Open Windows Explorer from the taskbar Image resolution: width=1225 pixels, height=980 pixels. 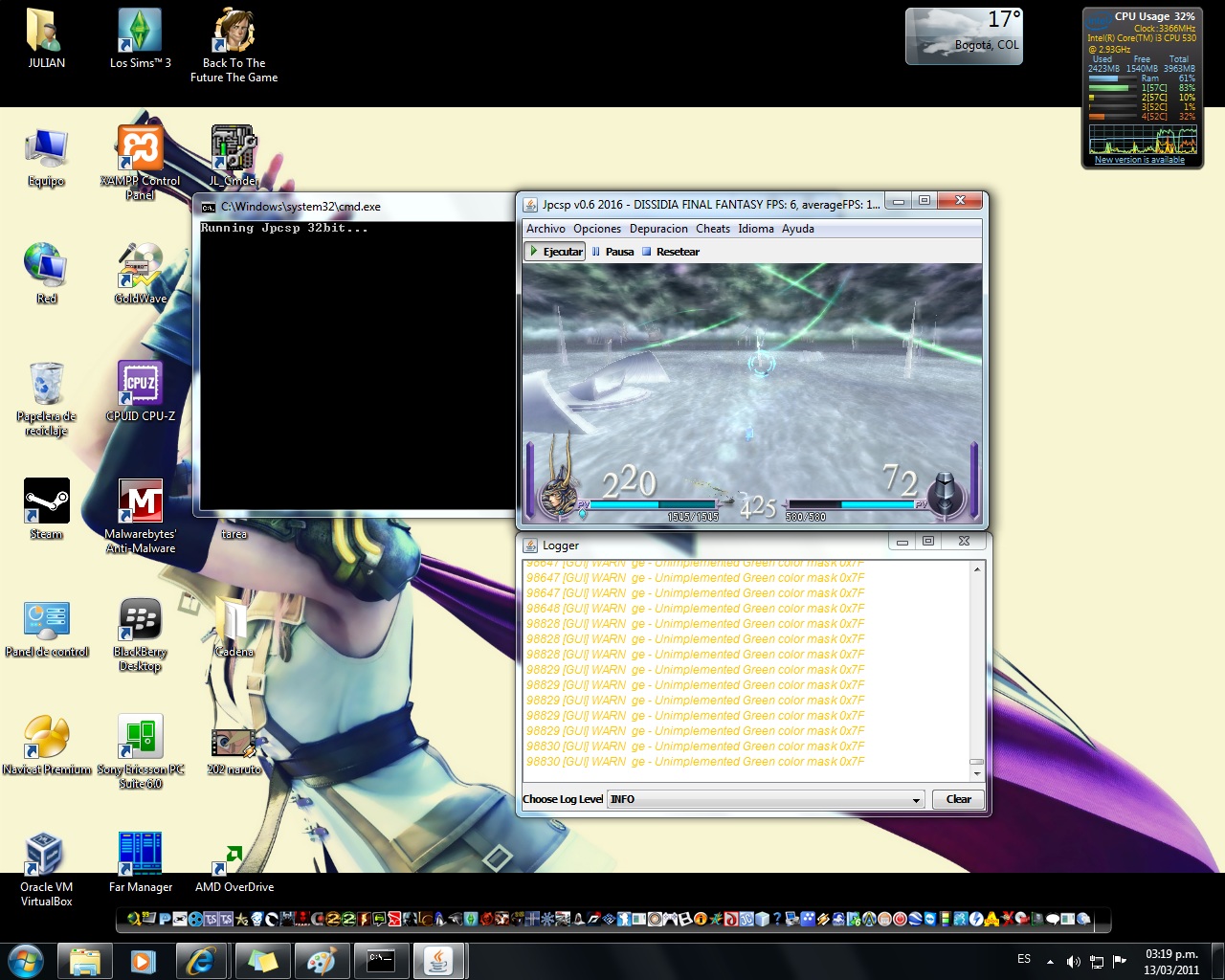(x=85, y=961)
